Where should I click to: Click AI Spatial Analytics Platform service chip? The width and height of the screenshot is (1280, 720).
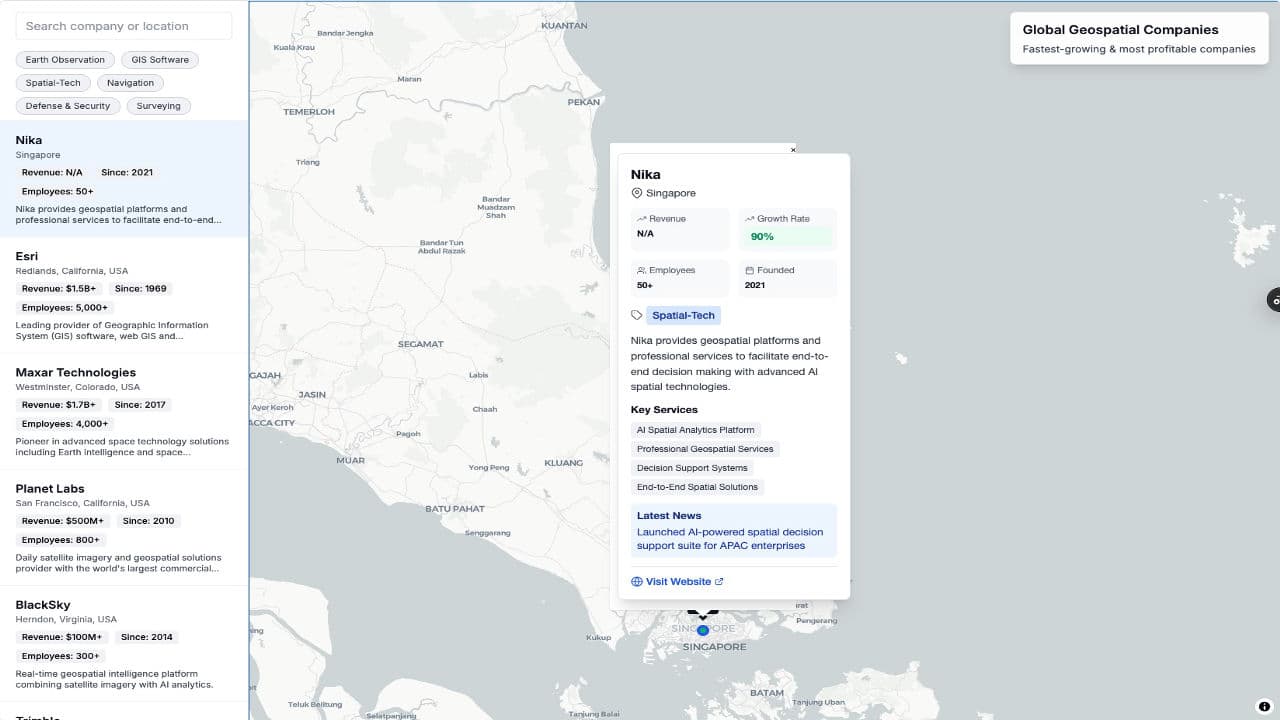tap(696, 430)
